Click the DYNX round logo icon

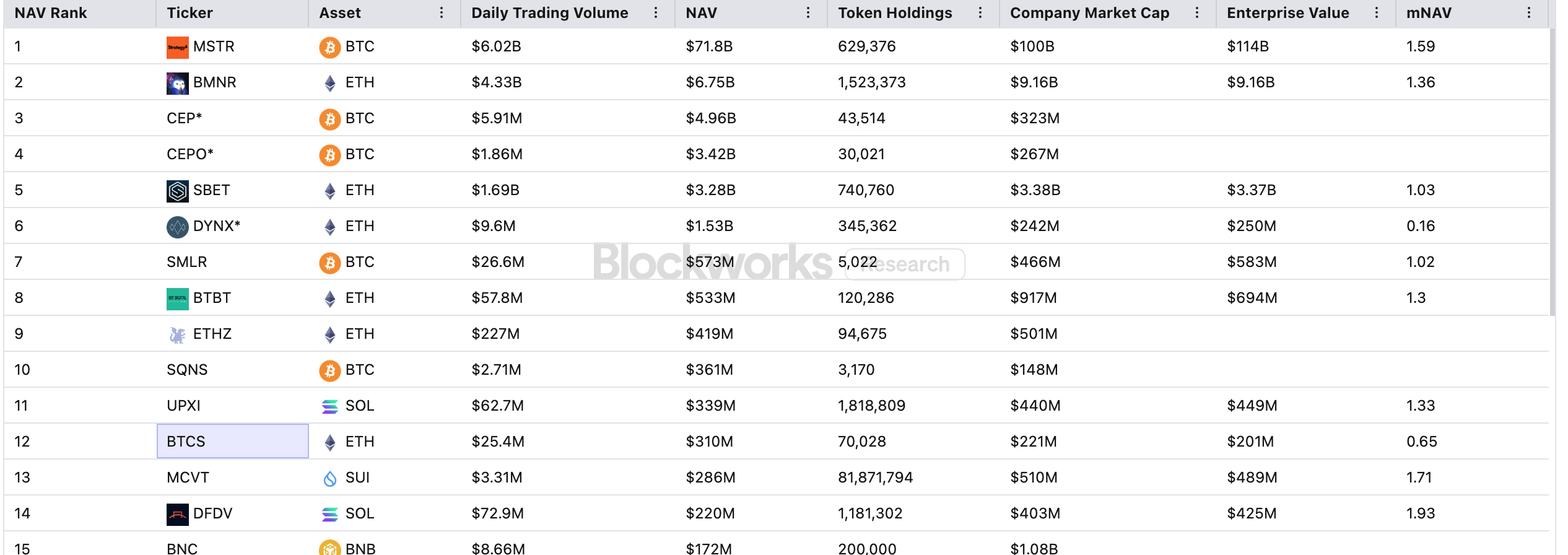click(x=177, y=227)
